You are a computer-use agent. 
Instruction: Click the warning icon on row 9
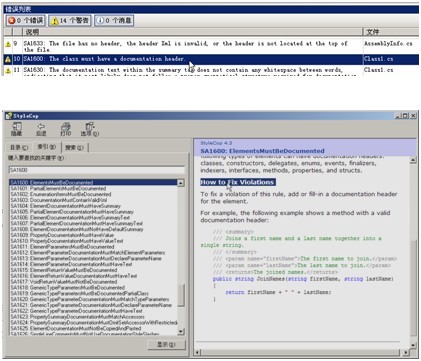pyautogui.click(x=8, y=44)
